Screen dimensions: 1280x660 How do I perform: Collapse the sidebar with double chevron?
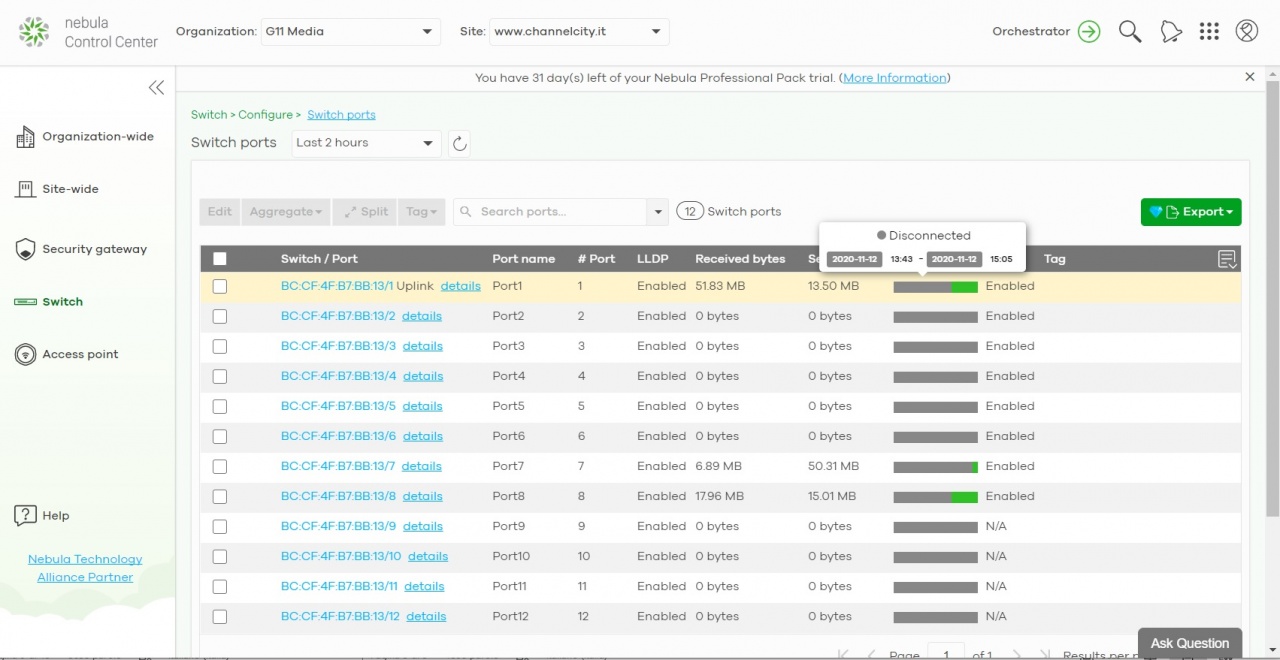(156, 88)
